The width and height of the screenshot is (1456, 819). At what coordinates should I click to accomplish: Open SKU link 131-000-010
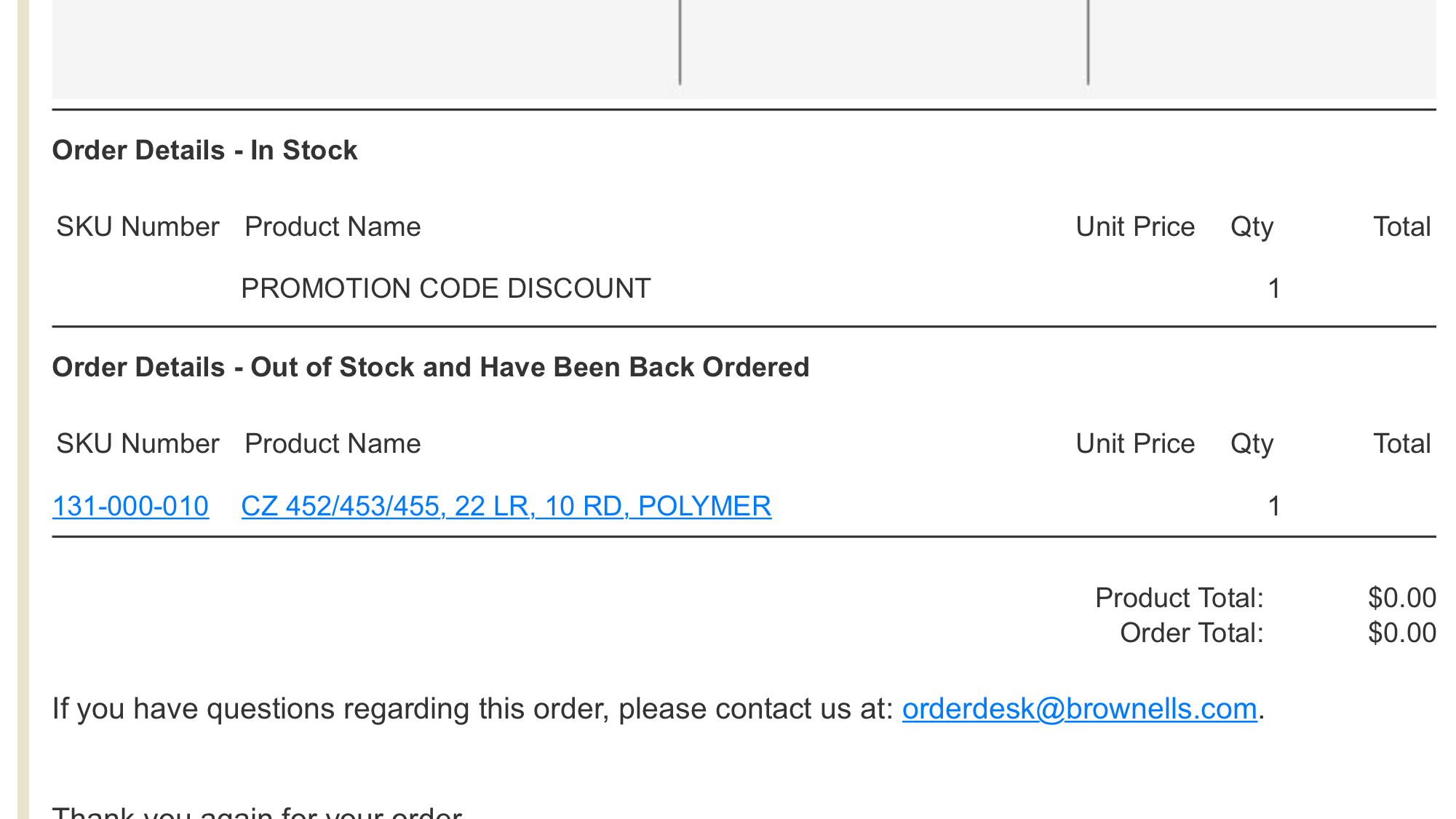pos(131,506)
